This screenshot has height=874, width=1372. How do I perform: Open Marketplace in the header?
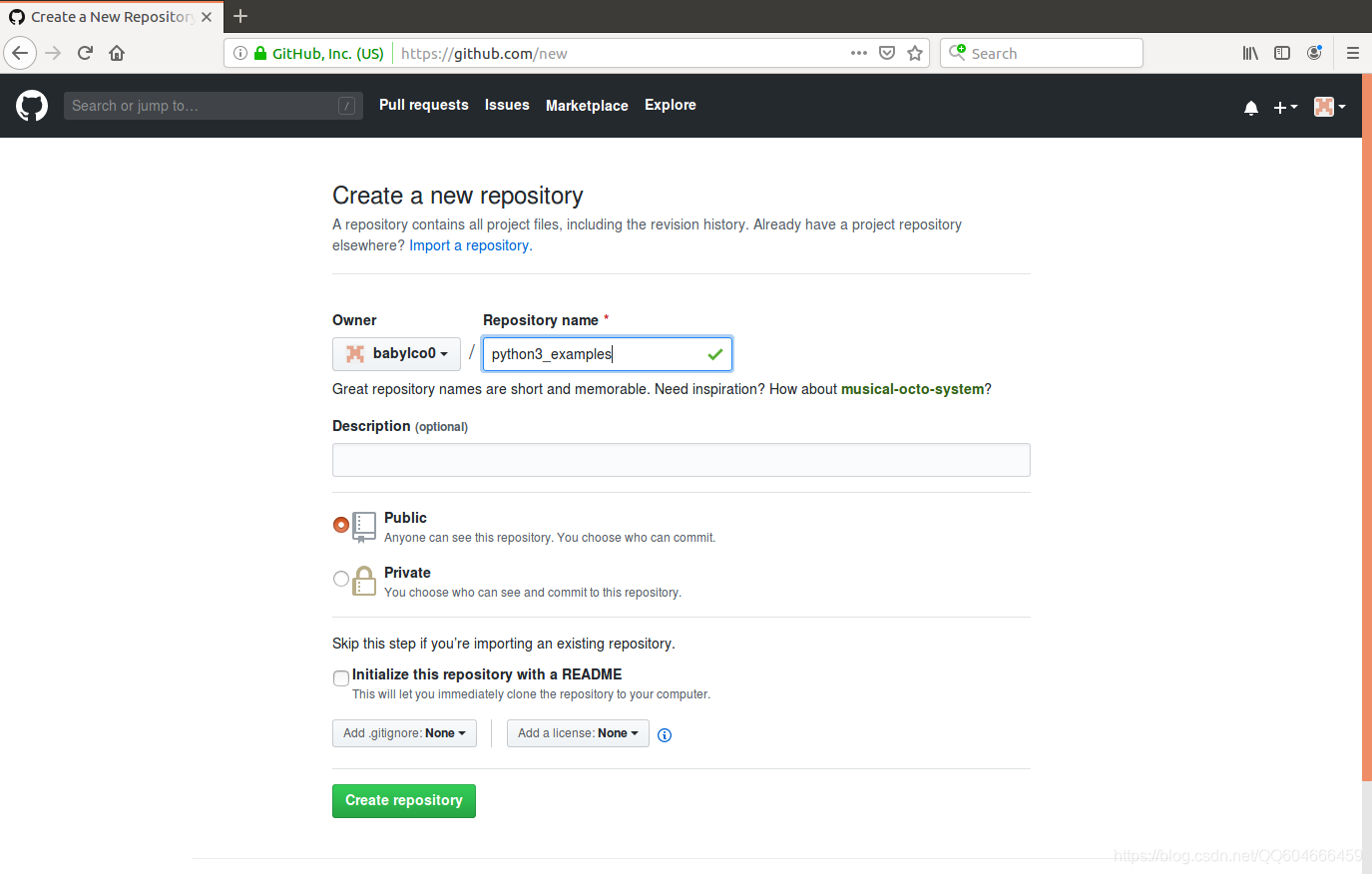(x=587, y=106)
